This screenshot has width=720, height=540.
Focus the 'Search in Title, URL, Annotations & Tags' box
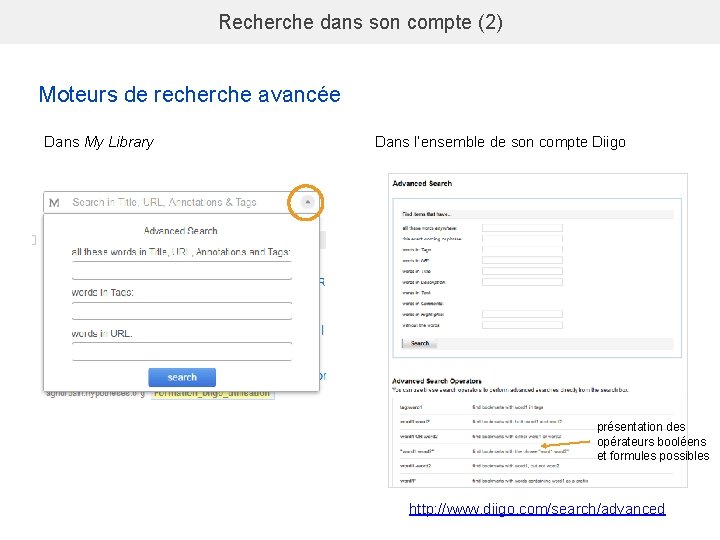(181, 202)
